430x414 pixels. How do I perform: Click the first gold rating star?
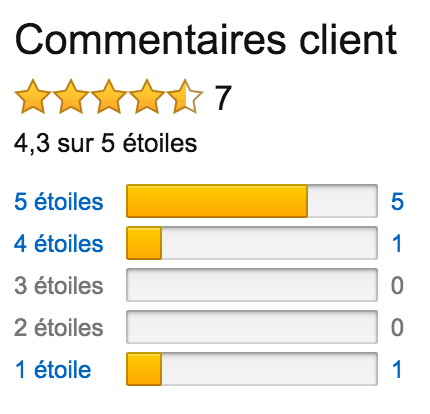(33, 97)
